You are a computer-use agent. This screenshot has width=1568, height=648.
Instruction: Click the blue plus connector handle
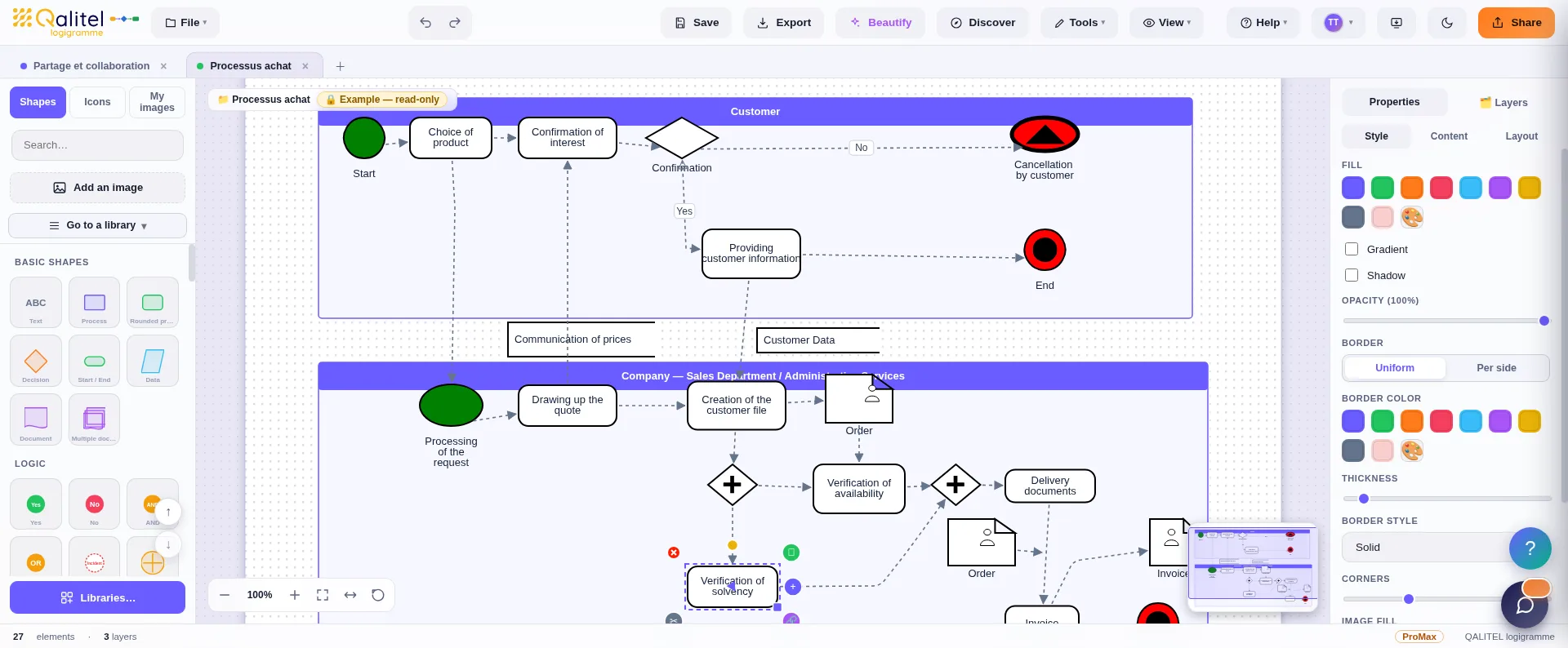[x=793, y=587]
